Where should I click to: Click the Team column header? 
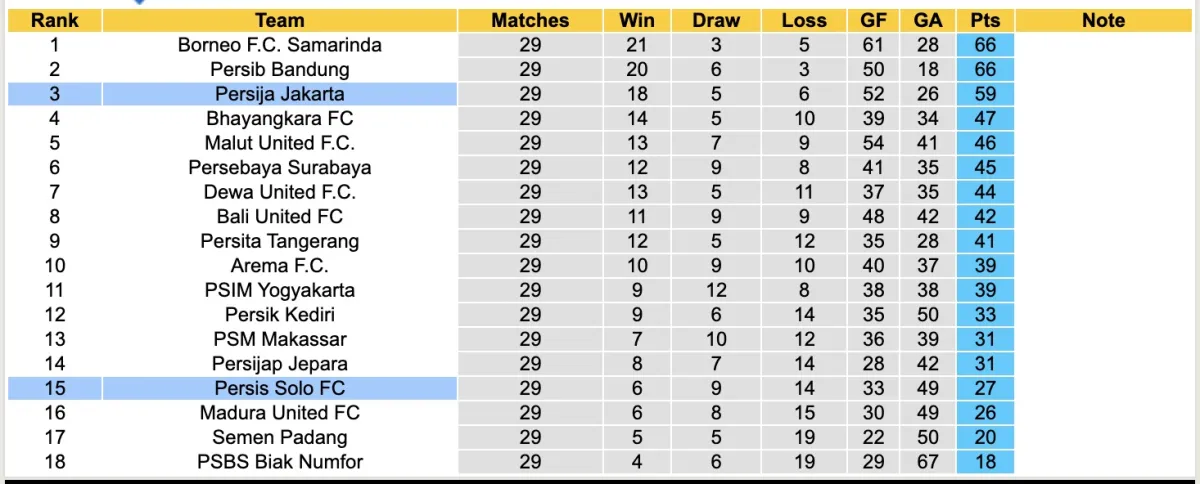[x=279, y=20]
